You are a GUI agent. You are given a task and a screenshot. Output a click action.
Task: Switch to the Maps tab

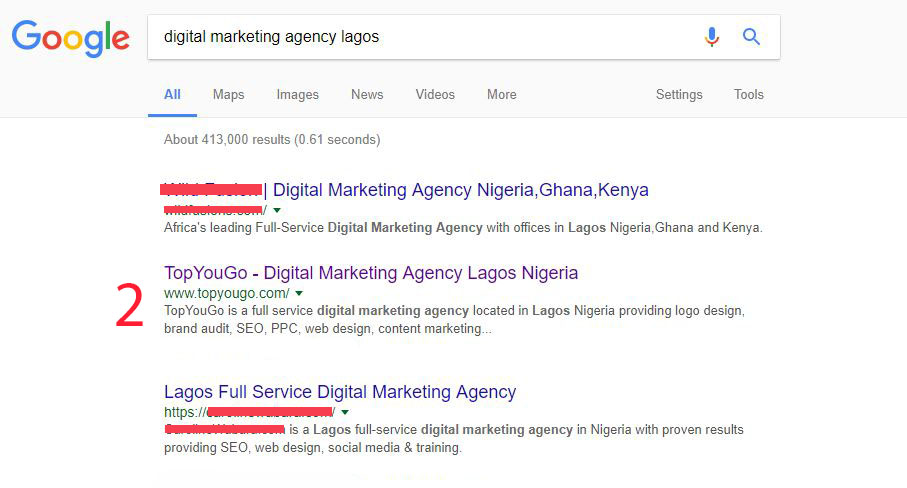pos(228,94)
